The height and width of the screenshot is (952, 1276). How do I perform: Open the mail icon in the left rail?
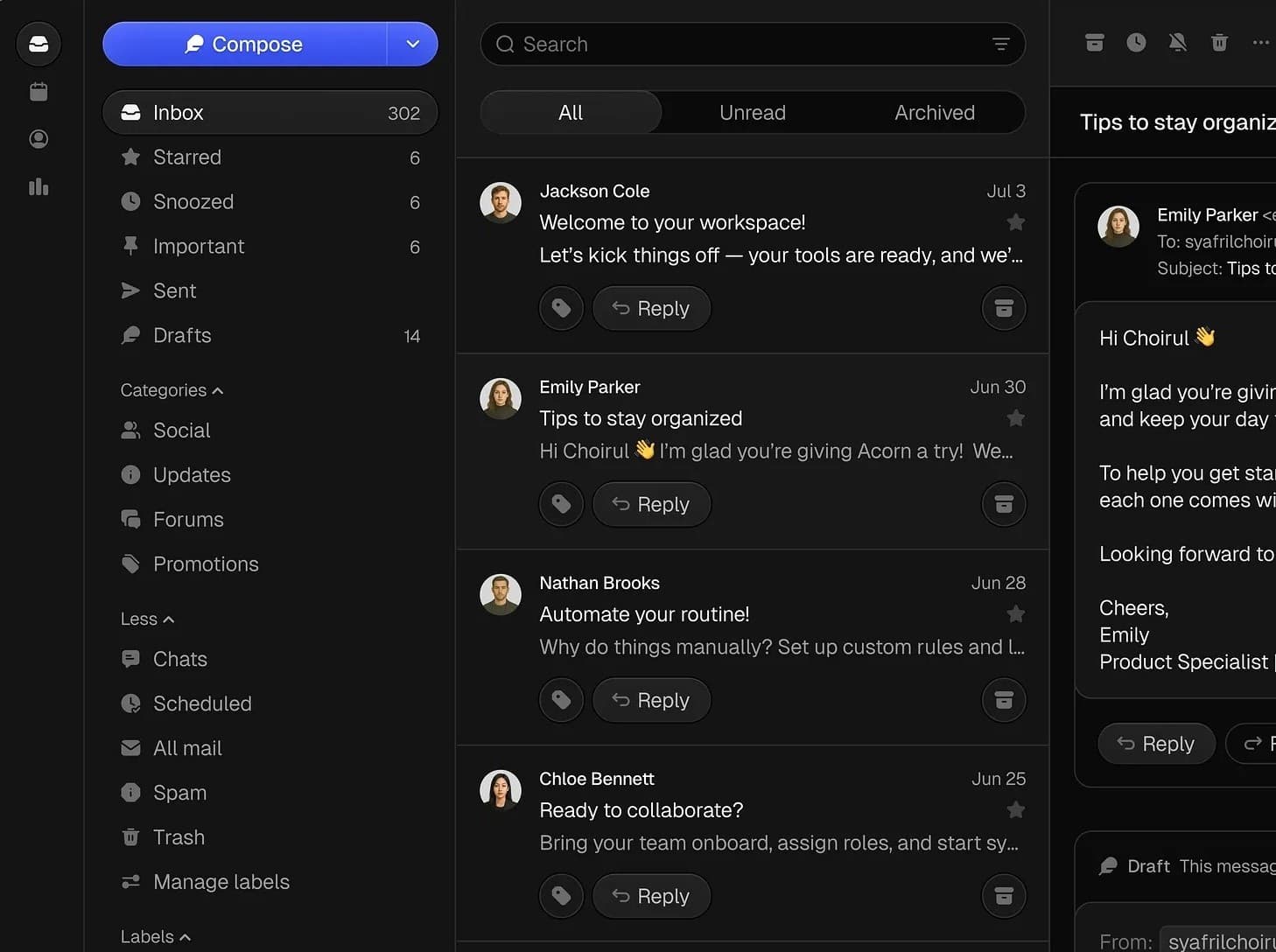pyautogui.click(x=39, y=44)
